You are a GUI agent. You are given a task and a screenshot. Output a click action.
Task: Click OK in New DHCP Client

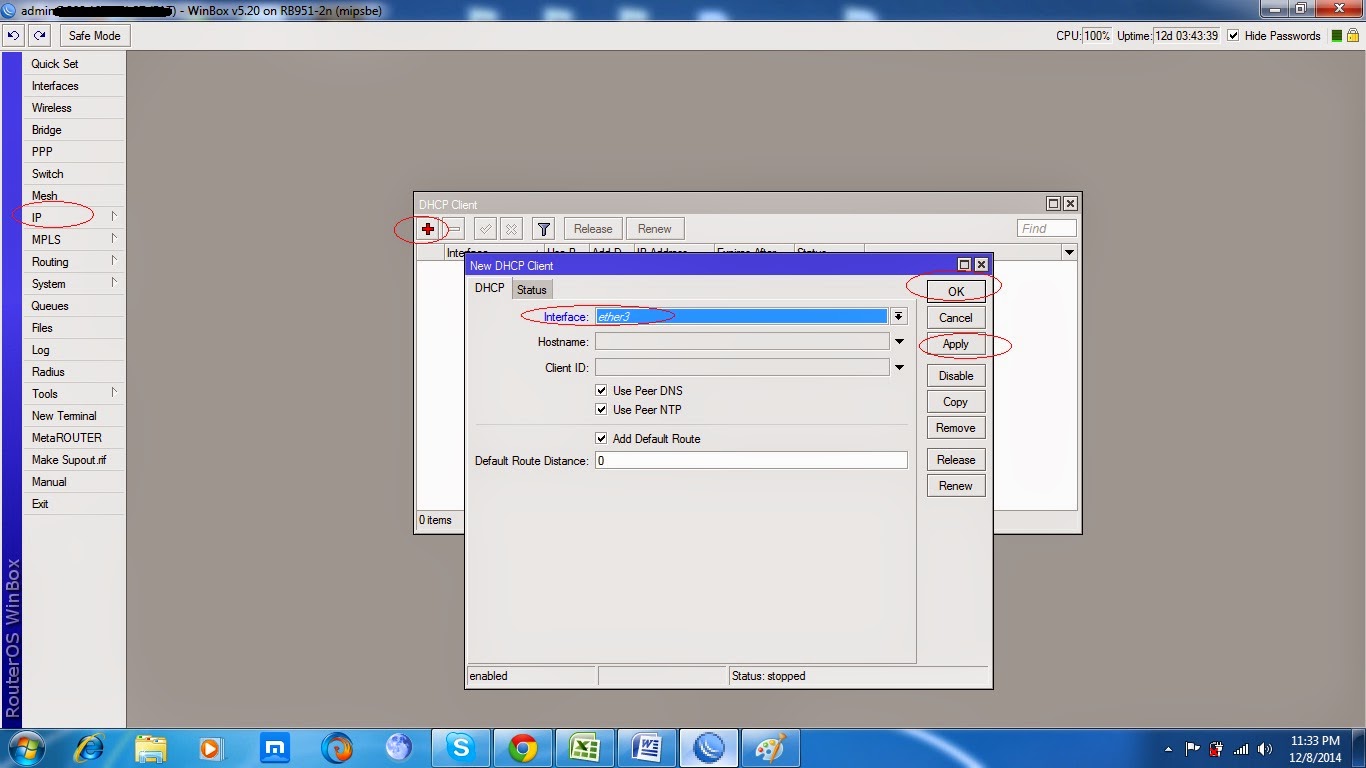tap(956, 291)
